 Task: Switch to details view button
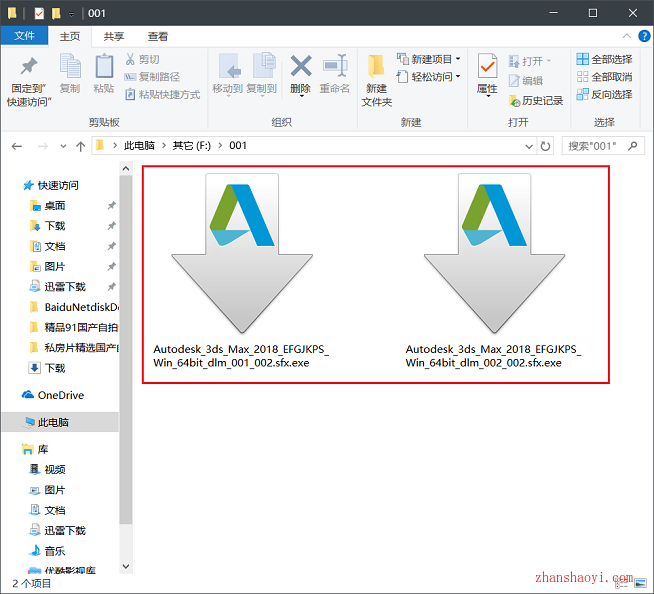tap(621, 584)
